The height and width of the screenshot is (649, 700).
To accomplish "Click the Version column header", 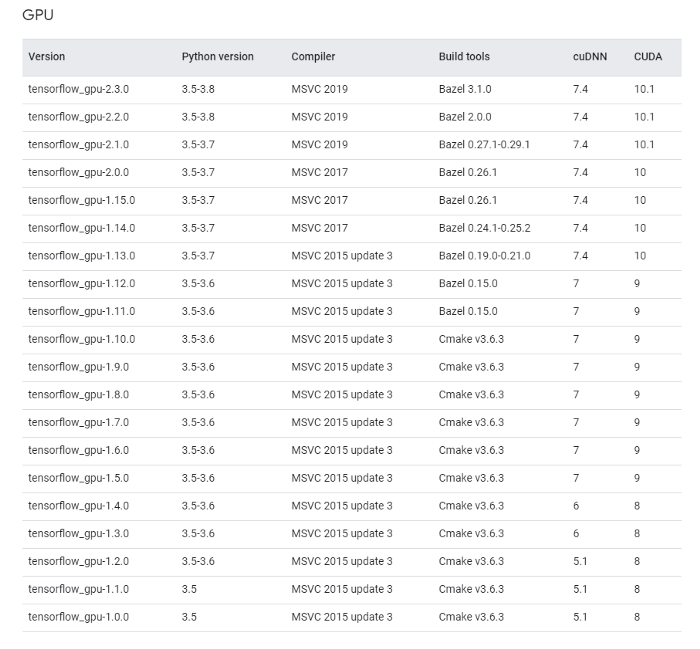I will (x=47, y=57).
